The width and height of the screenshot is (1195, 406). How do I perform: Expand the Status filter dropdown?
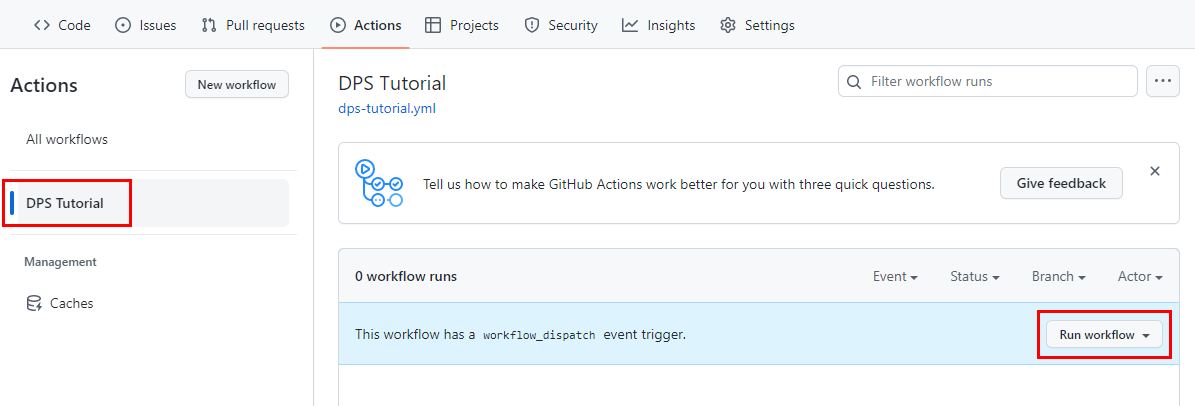[975, 276]
